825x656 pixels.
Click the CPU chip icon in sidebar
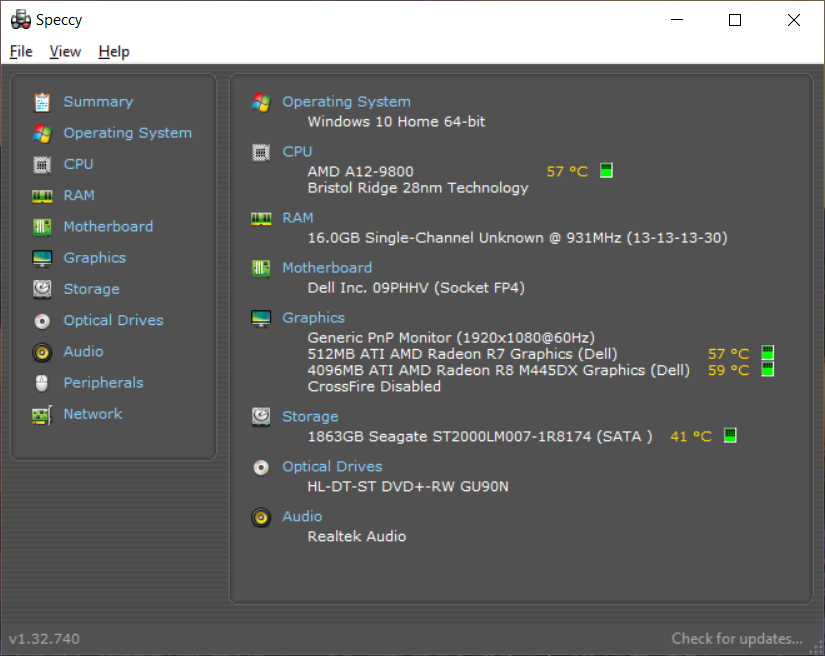click(42, 164)
